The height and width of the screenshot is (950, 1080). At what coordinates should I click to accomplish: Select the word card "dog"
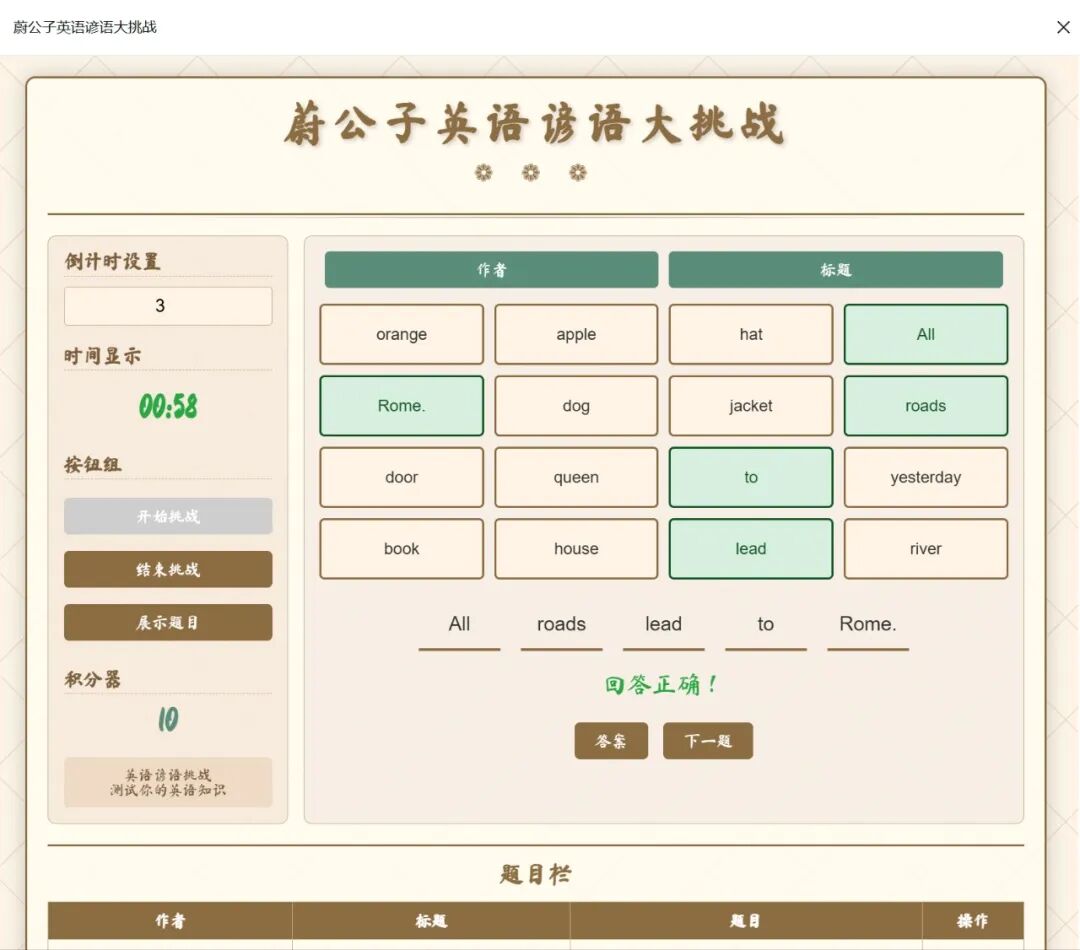coord(576,405)
